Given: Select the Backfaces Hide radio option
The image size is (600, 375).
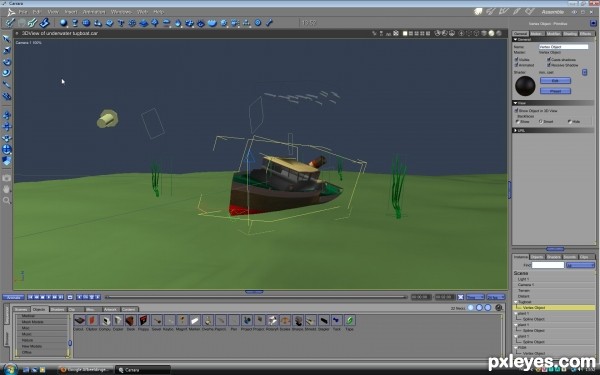Looking at the screenshot, I should (569, 122).
